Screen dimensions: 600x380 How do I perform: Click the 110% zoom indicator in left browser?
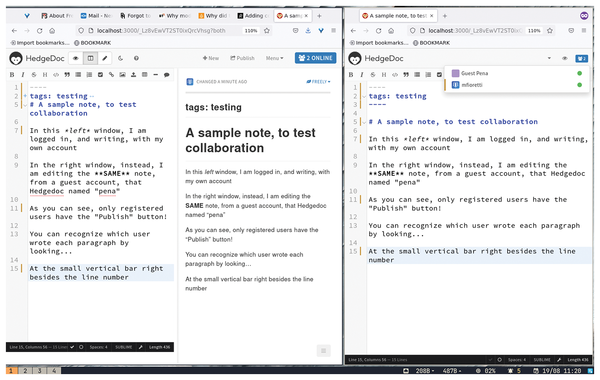[x=251, y=31]
